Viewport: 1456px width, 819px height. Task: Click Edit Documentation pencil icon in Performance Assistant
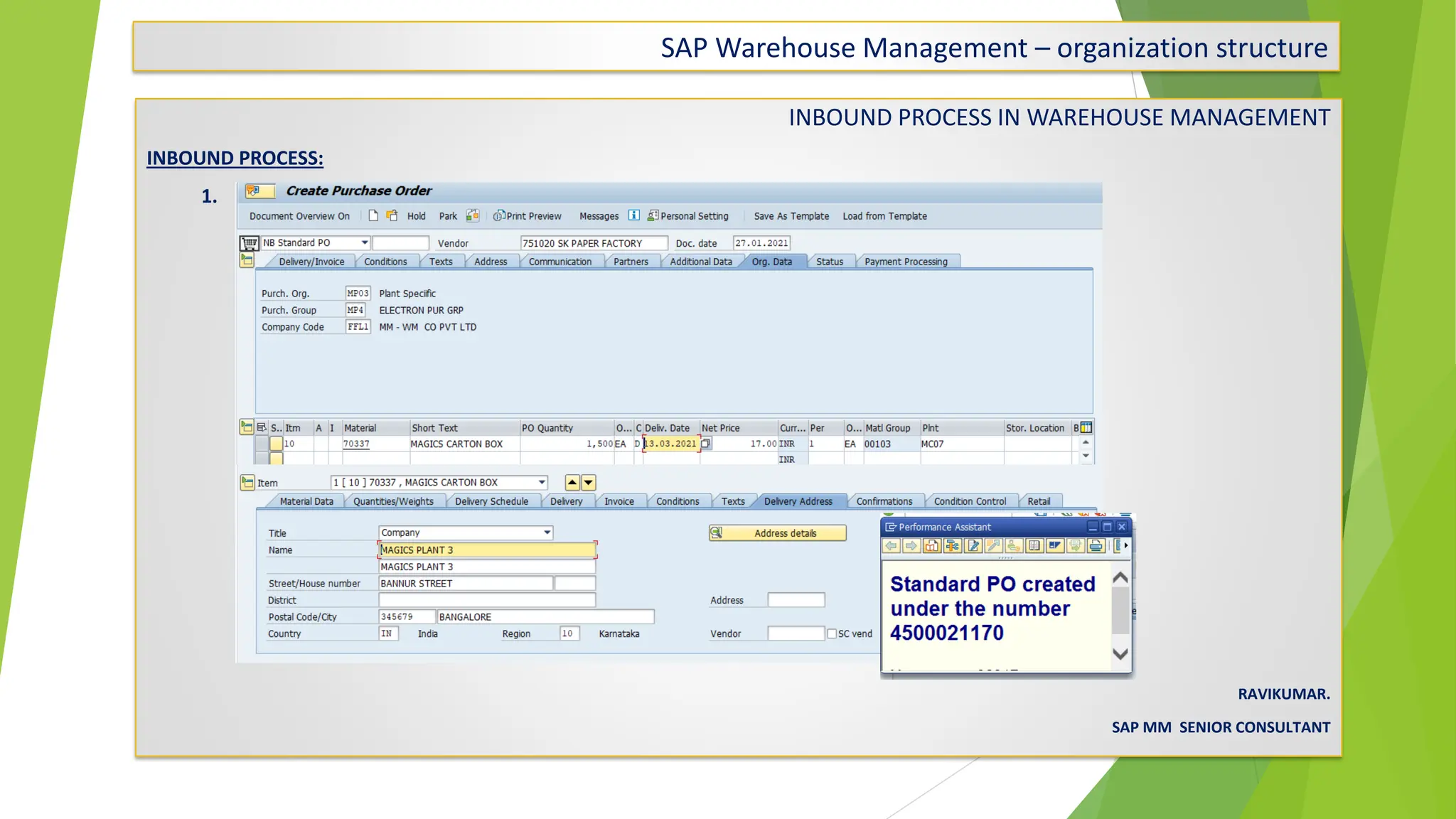[973, 545]
